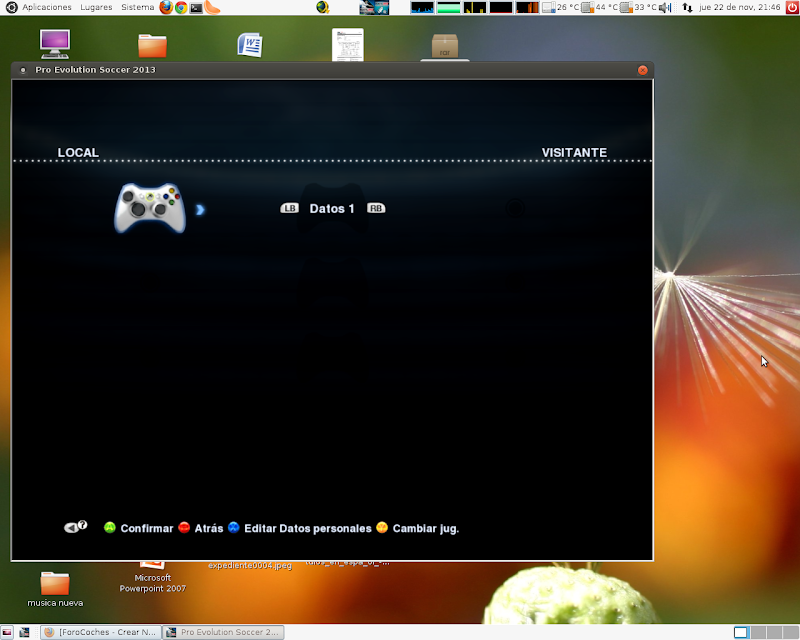
Task: Click the orange launcher icon after terminal
Action: [212, 7]
